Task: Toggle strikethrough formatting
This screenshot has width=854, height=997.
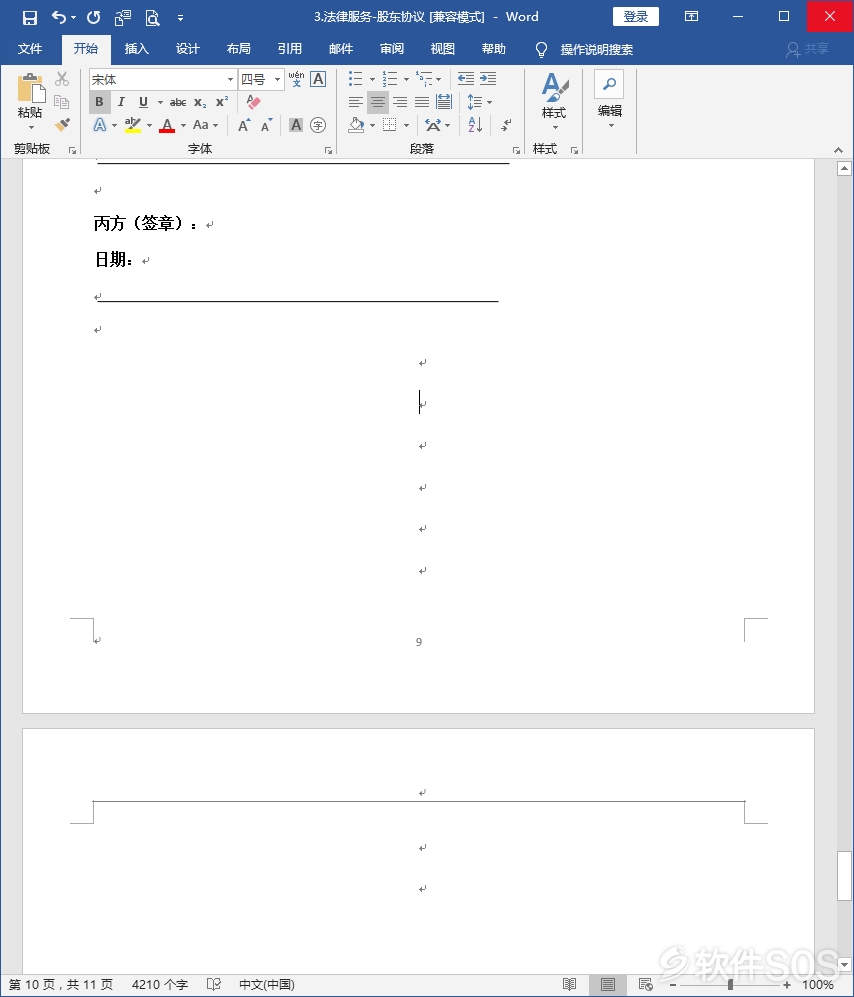Action: pyautogui.click(x=178, y=102)
